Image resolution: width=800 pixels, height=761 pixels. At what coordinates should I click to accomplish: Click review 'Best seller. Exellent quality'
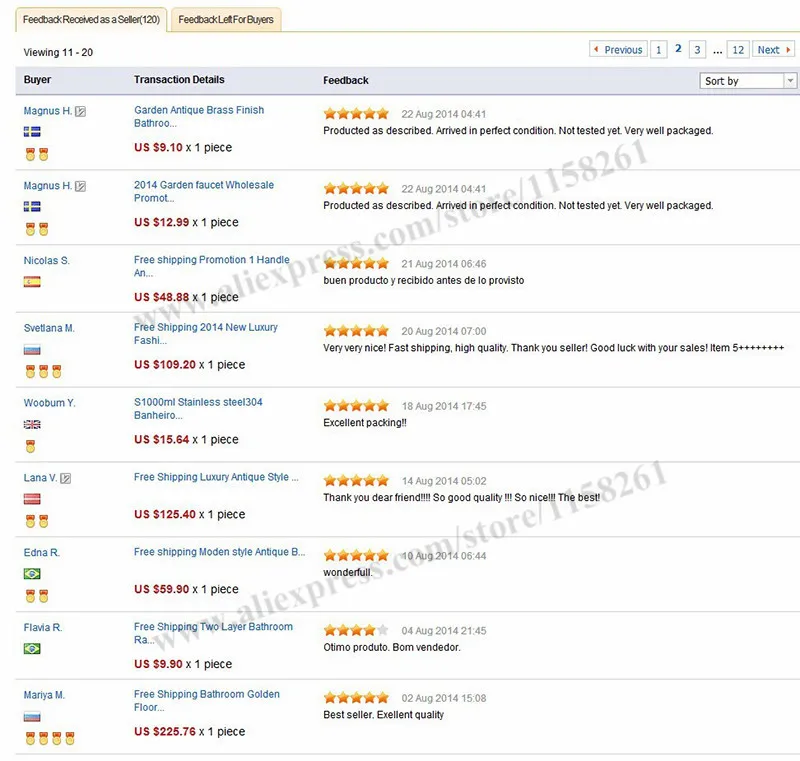(x=384, y=715)
